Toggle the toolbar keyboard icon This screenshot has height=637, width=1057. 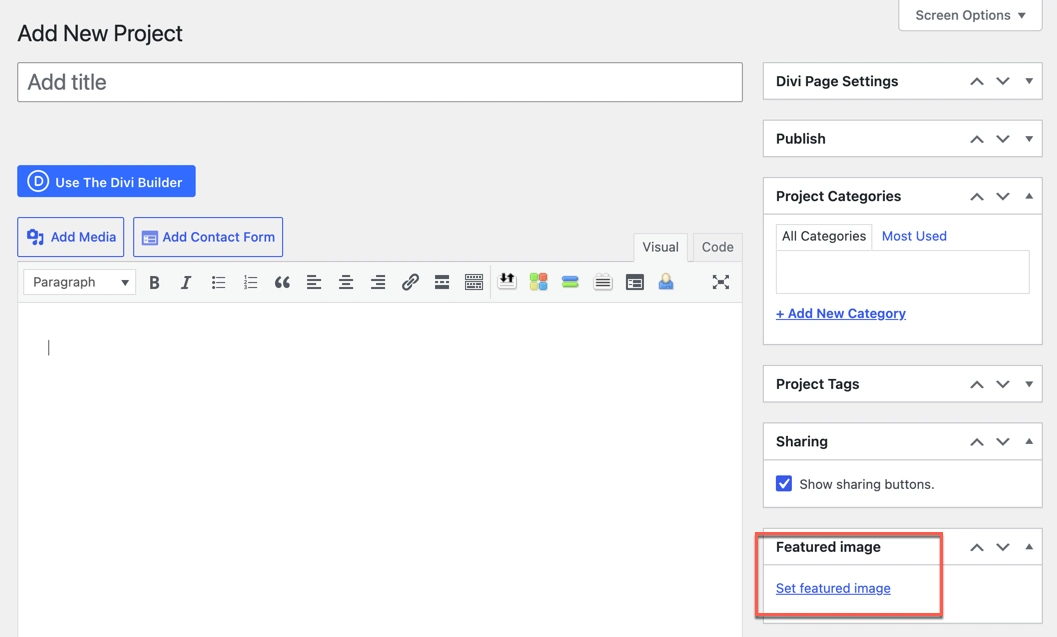pos(474,282)
